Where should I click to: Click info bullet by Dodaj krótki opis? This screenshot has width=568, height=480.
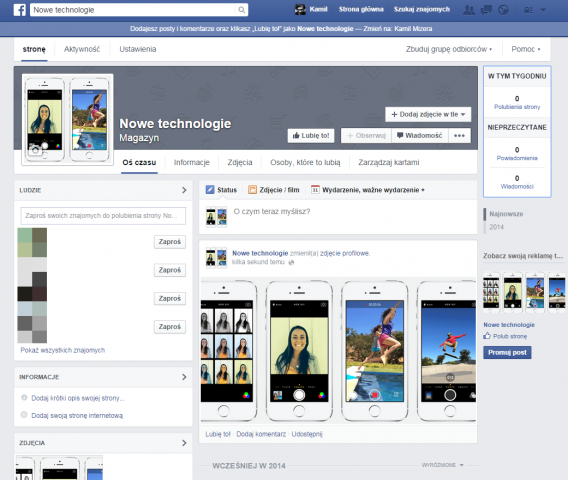24,397
